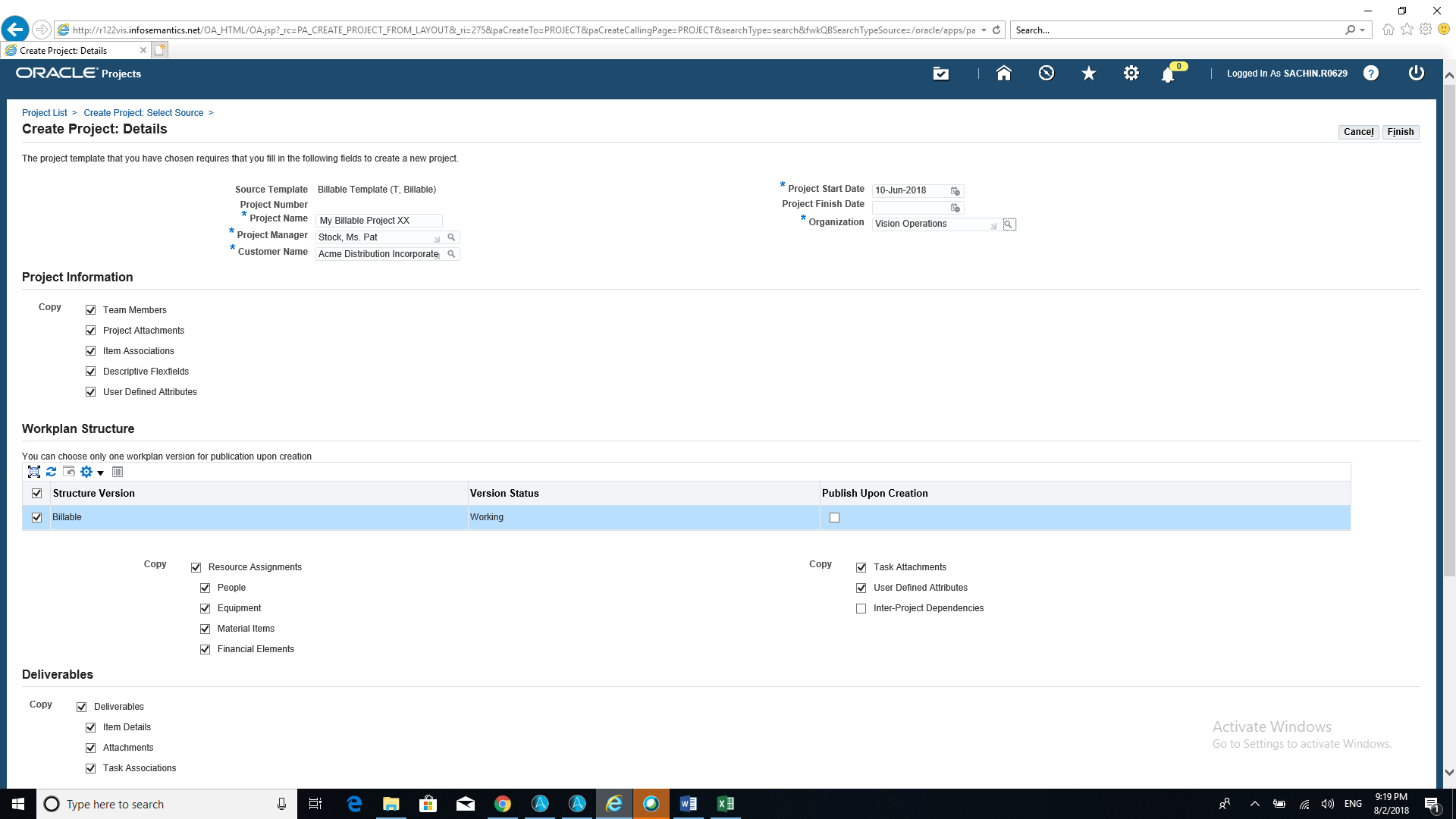Open browser address bar dropdown arrow

click(984, 30)
